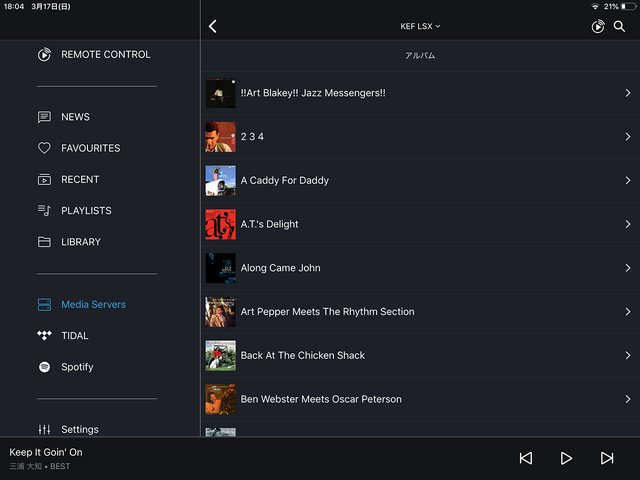Select Media Servers in sidebar
Image resolution: width=640 pixels, height=480 pixels.
click(x=93, y=305)
